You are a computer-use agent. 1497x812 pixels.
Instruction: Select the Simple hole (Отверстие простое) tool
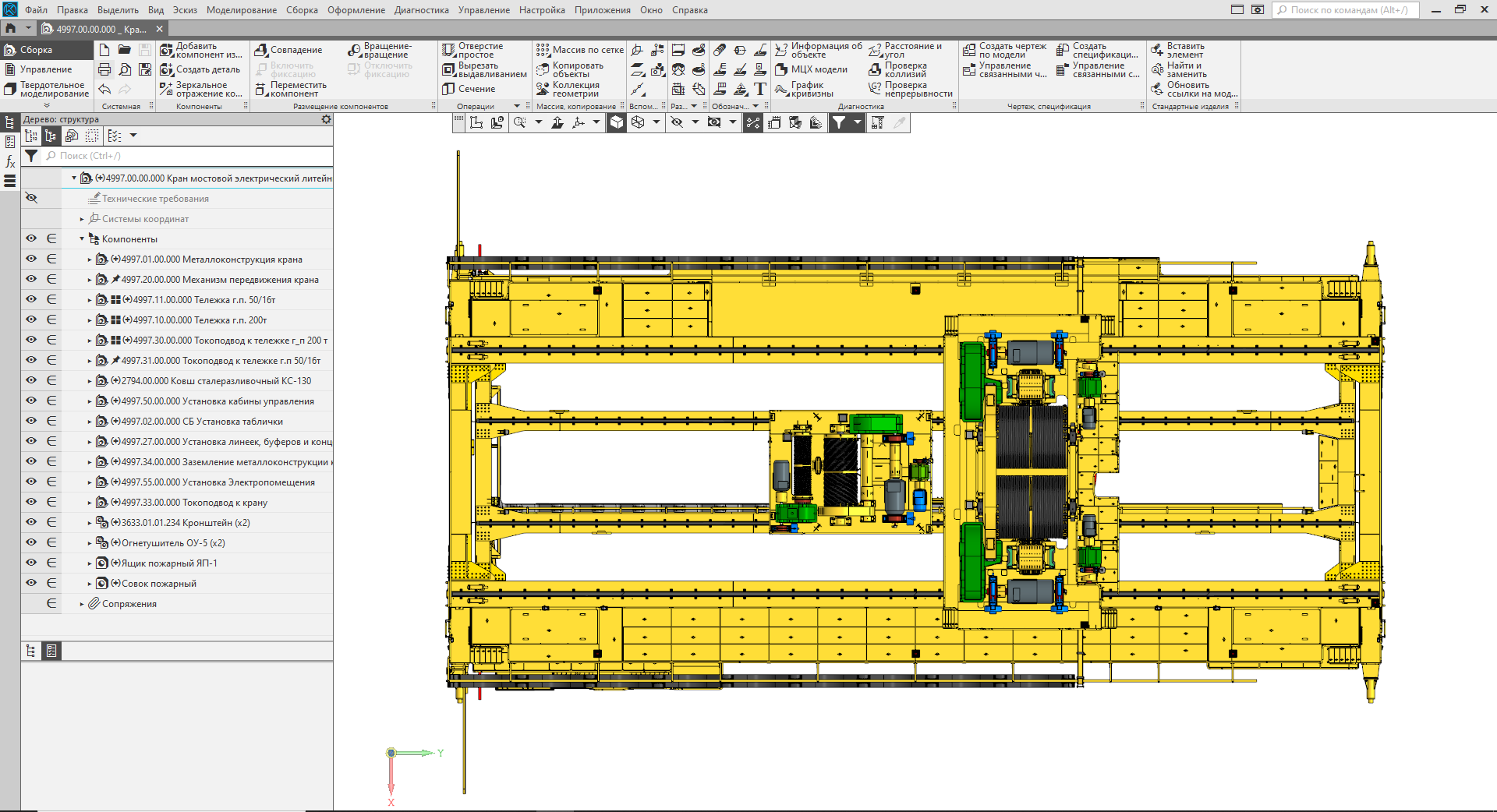[448, 51]
